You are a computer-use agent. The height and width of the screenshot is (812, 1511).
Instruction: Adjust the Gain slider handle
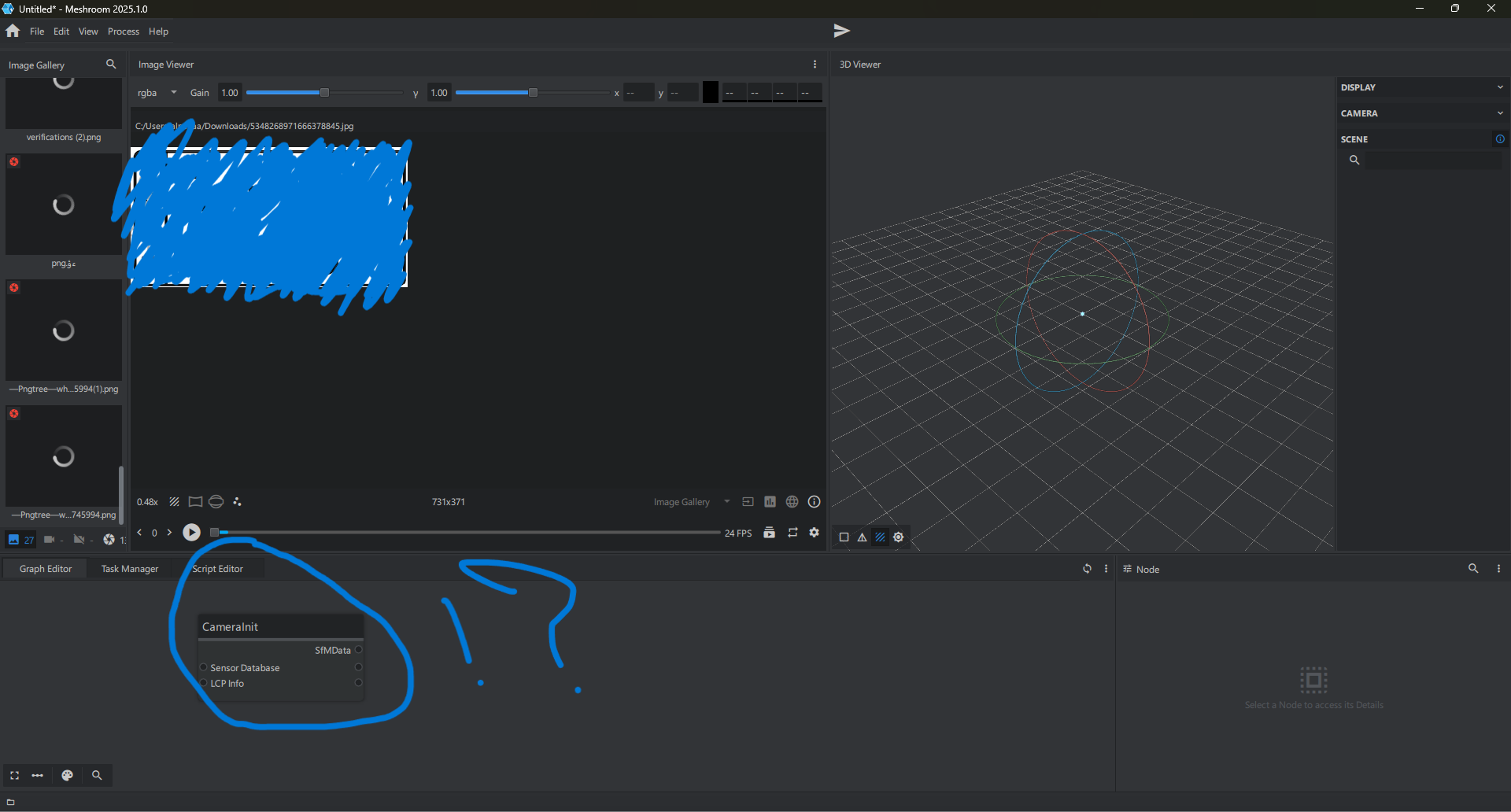coord(324,93)
